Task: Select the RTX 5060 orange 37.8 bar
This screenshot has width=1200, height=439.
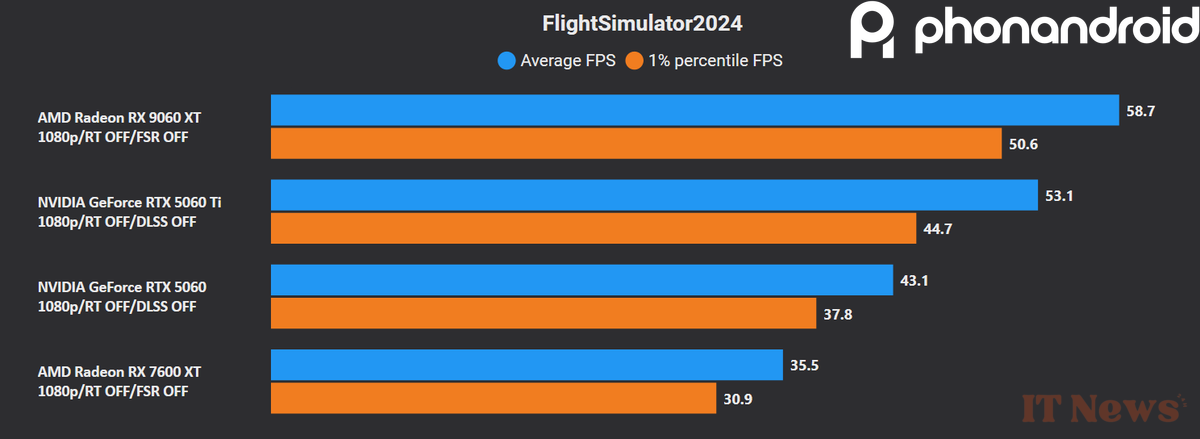Action: [x=544, y=313]
